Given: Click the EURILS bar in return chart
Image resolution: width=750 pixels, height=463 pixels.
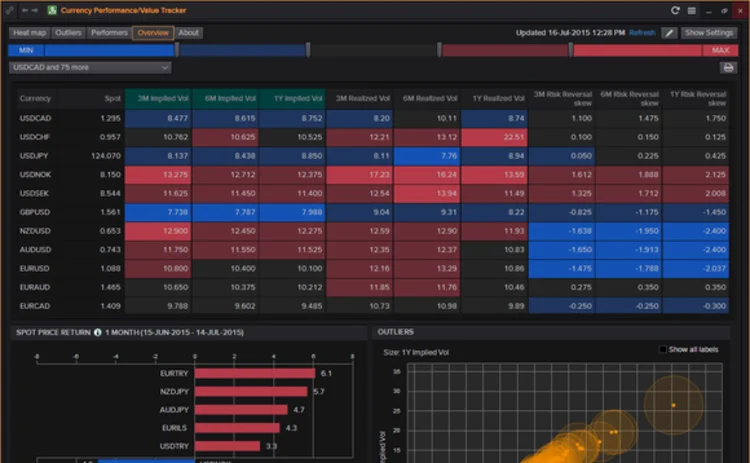Looking at the screenshot, I should click(x=237, y=428).
